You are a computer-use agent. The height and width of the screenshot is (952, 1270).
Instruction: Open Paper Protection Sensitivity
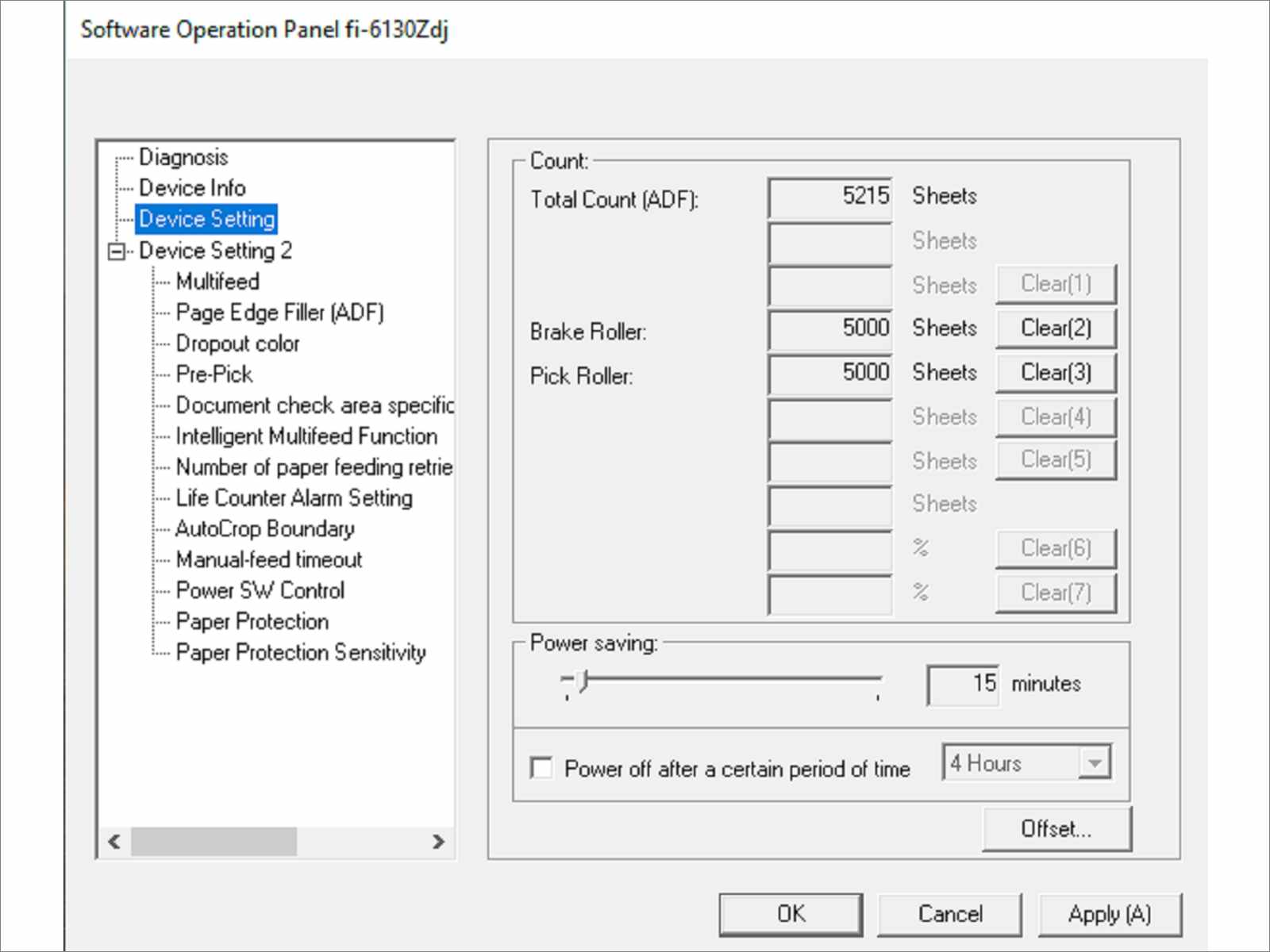[x=300, y=653]
